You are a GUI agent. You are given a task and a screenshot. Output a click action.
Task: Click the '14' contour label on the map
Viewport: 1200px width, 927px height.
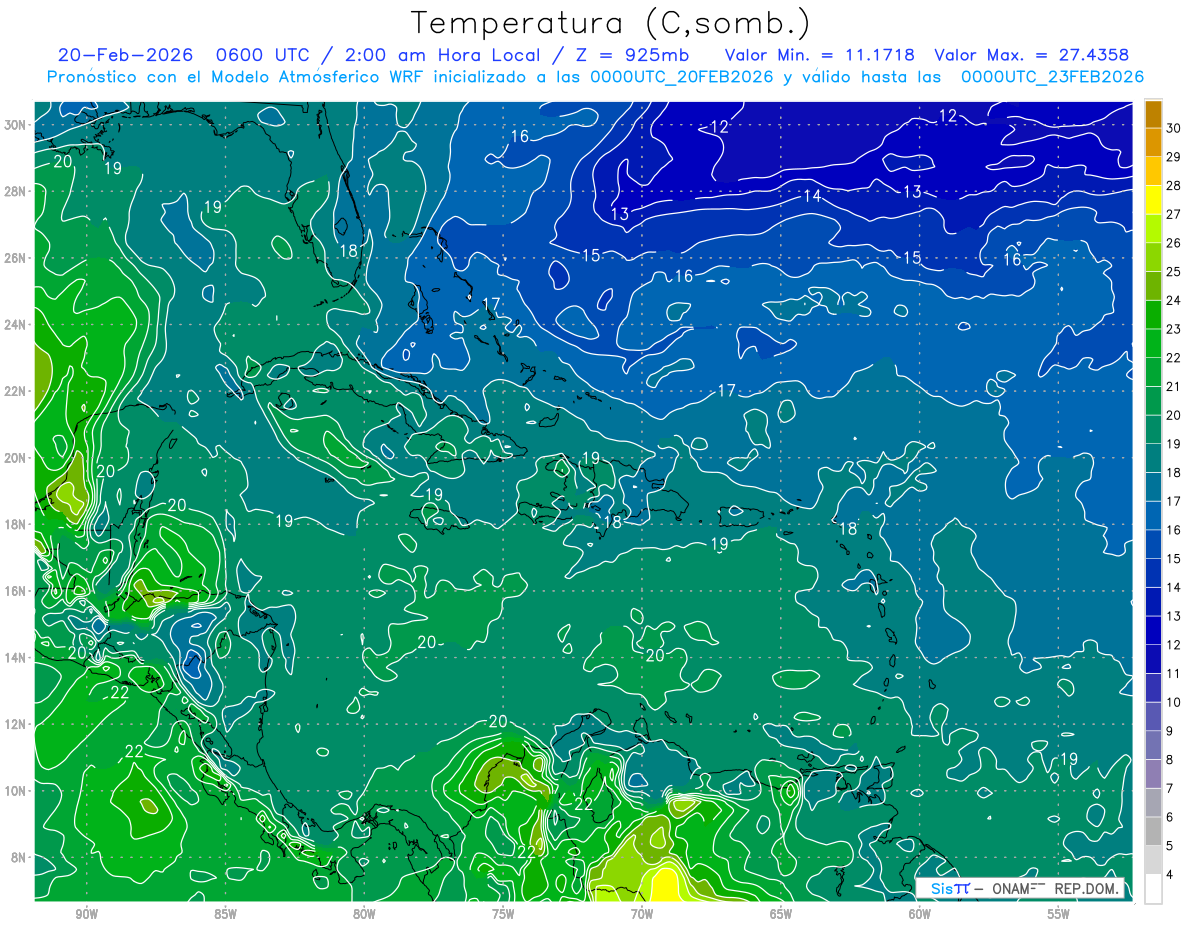pos(812,196)
